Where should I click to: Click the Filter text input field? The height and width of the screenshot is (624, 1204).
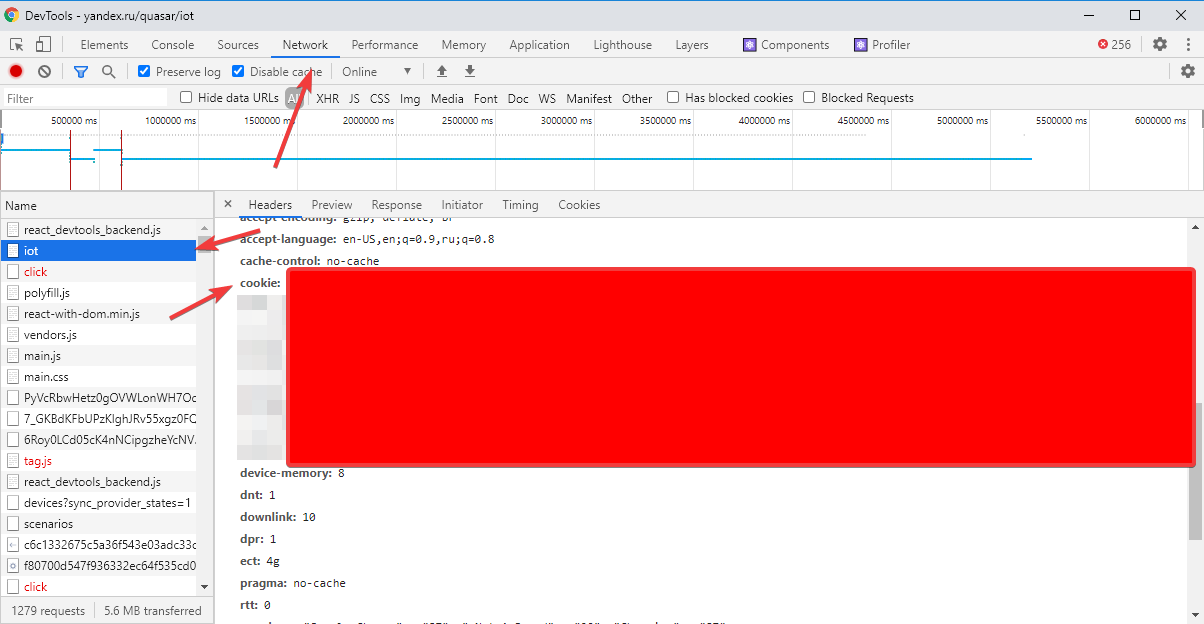[x=85, y=98]
